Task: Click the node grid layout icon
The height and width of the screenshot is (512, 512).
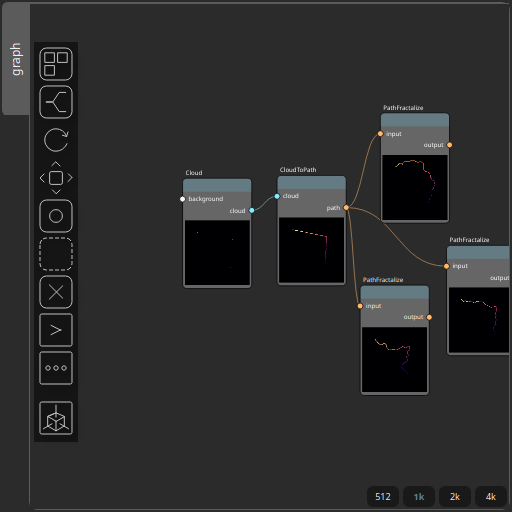Action: tap(56, 64)
